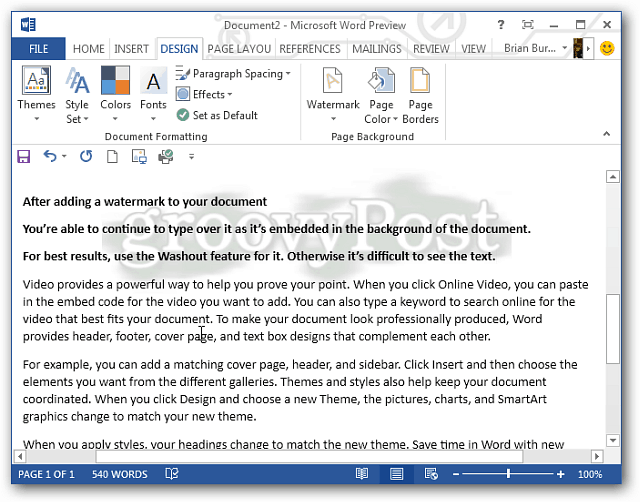Click the Quick Print icon
The height and width of the screenshot is (502, 640).
point(166,156)
